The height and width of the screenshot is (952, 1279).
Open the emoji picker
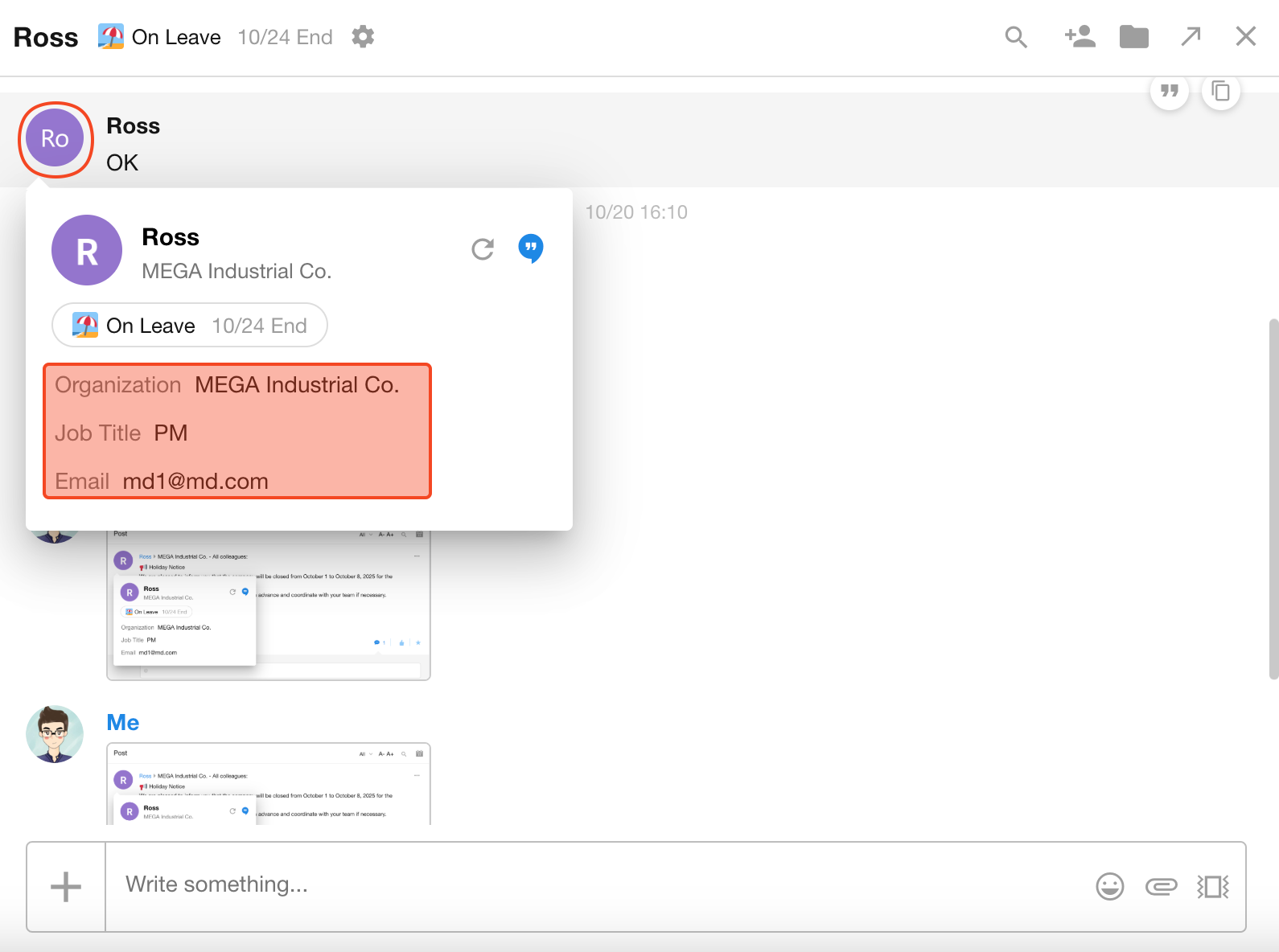pyautogui.click(x=1109, y=886)
